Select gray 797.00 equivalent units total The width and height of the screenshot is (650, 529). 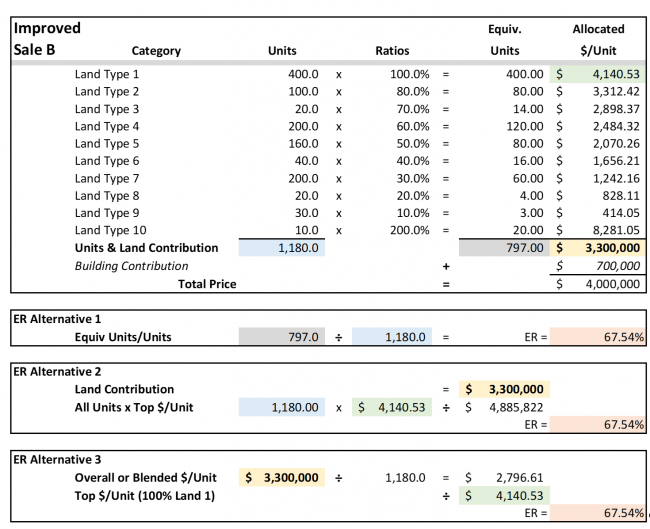pos(503,248)
